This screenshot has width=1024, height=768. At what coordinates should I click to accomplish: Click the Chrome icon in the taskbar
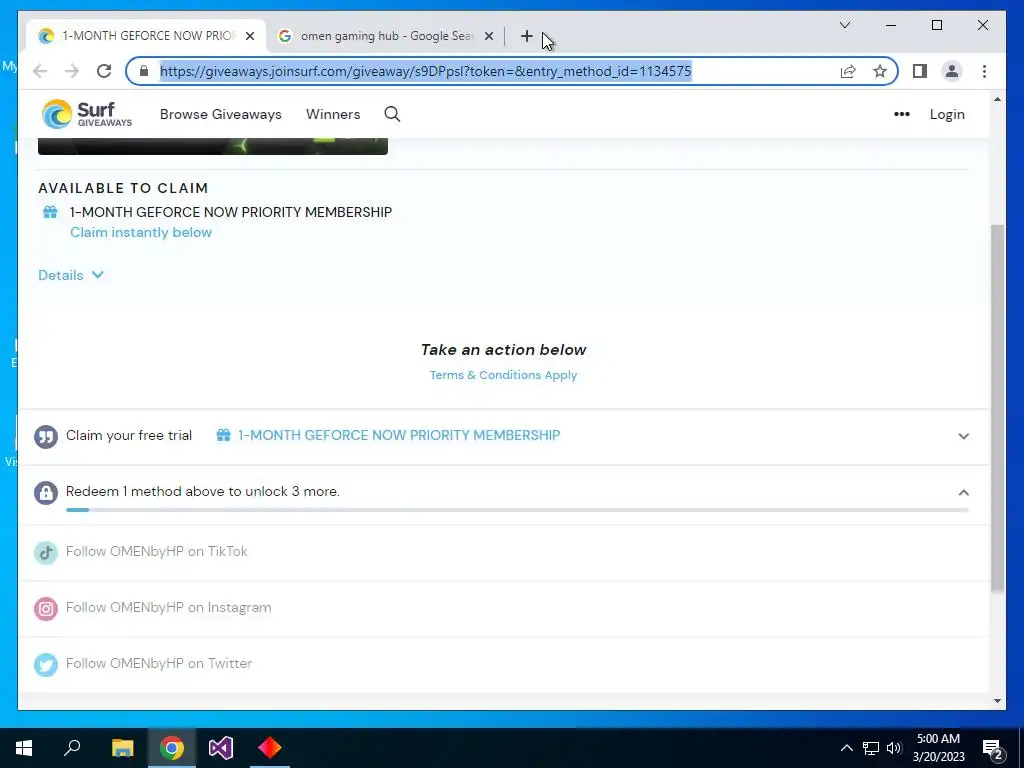coord(172,748)
